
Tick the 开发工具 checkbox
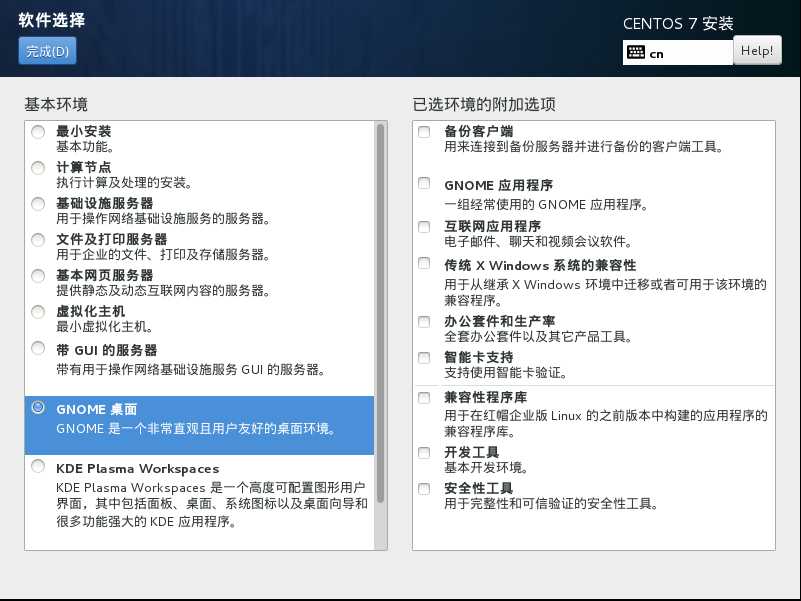tap(424, 453)
